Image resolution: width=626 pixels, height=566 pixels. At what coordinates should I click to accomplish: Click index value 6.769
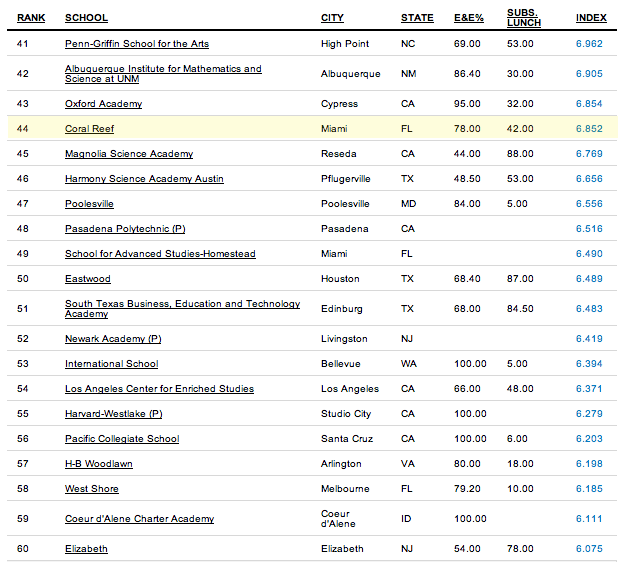(589, 154)
